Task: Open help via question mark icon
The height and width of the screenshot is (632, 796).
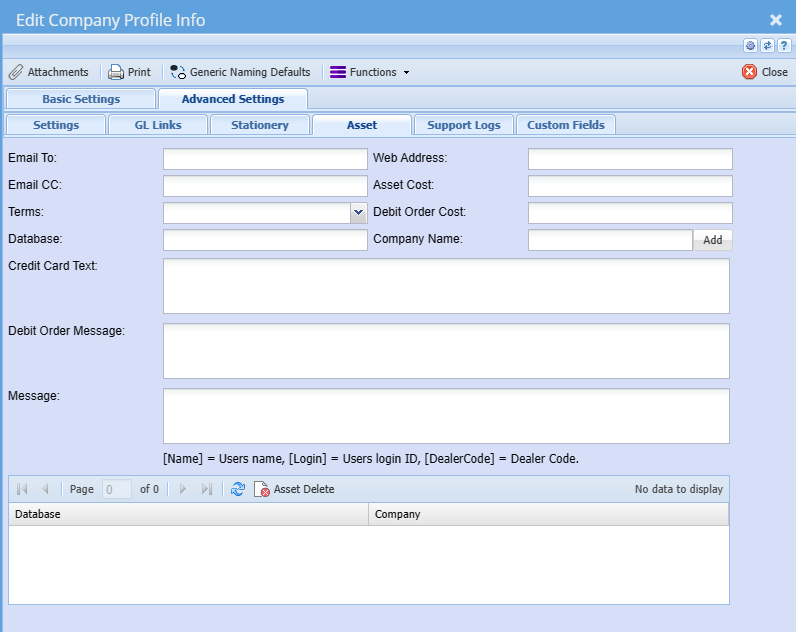Action: (784, 46)
